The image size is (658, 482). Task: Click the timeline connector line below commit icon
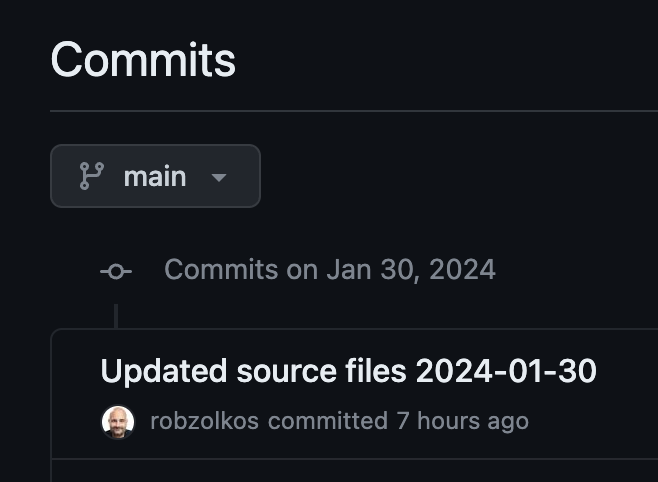pyautogui.click(x=116, y=316)
